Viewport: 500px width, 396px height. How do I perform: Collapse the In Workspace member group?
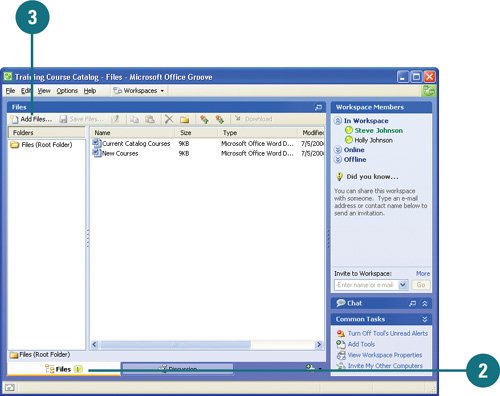click(x=338, y=121)
